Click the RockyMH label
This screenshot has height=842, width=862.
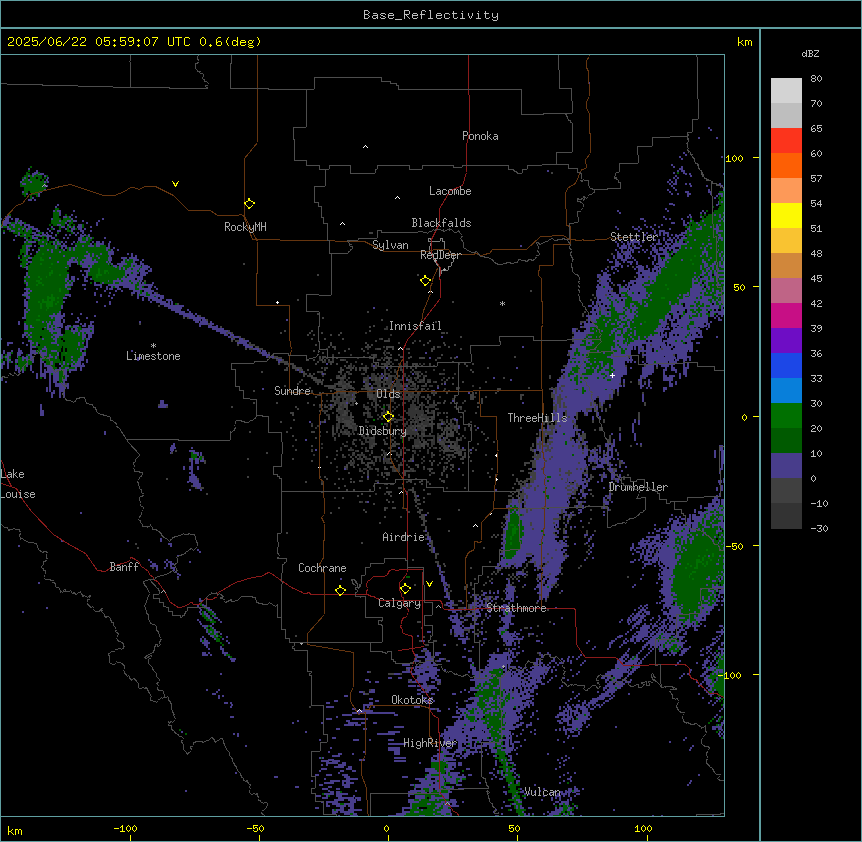click(x=245, y=227)
